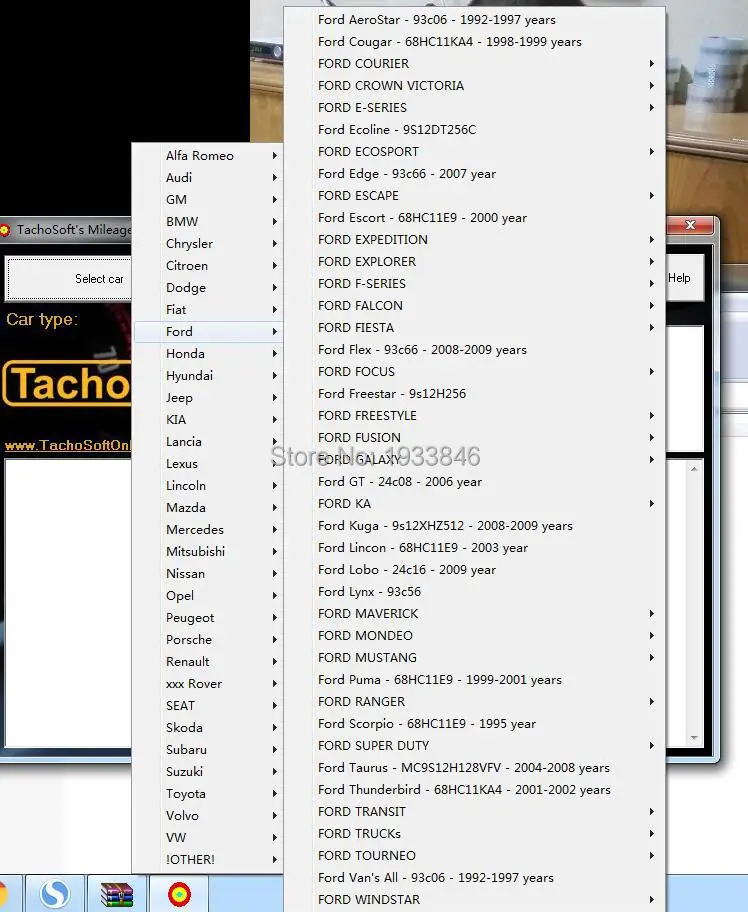This screenshot has width=748, height=912.
Task: Open the Alfa Romeo submenu
Action: click(208, 156)
